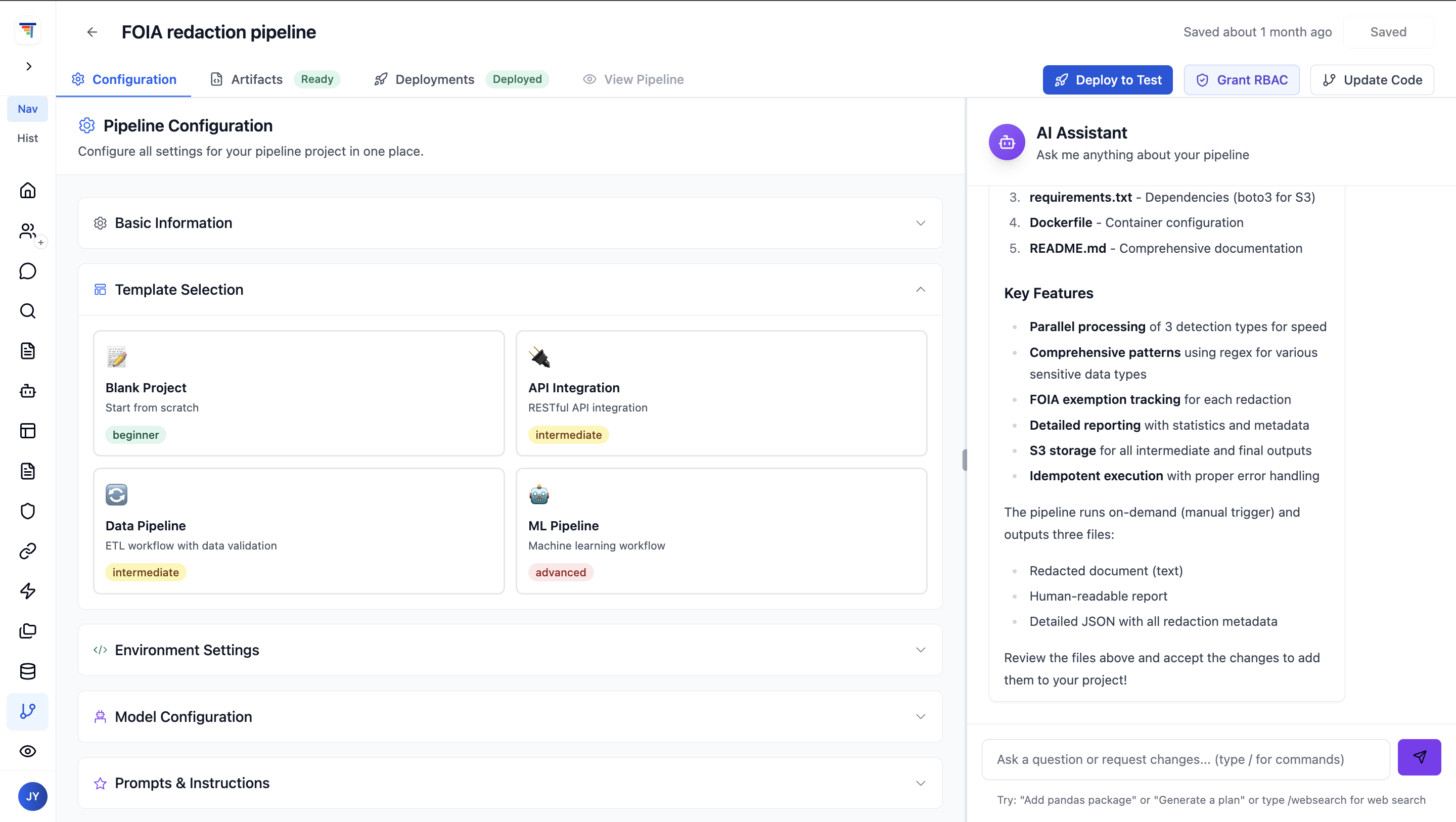Viewport: 1456px width, 822px height.
Task: Open the layout panel icon in sidebar
Action: (x=28, y=431)
